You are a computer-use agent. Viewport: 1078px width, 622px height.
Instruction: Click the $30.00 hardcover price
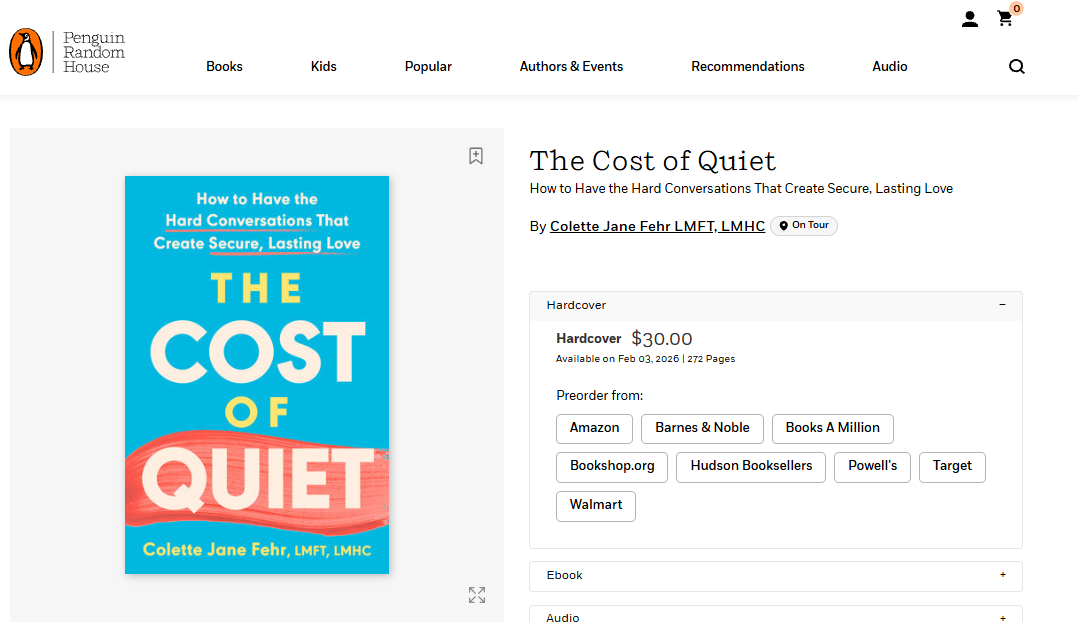(x=662, y=339)
